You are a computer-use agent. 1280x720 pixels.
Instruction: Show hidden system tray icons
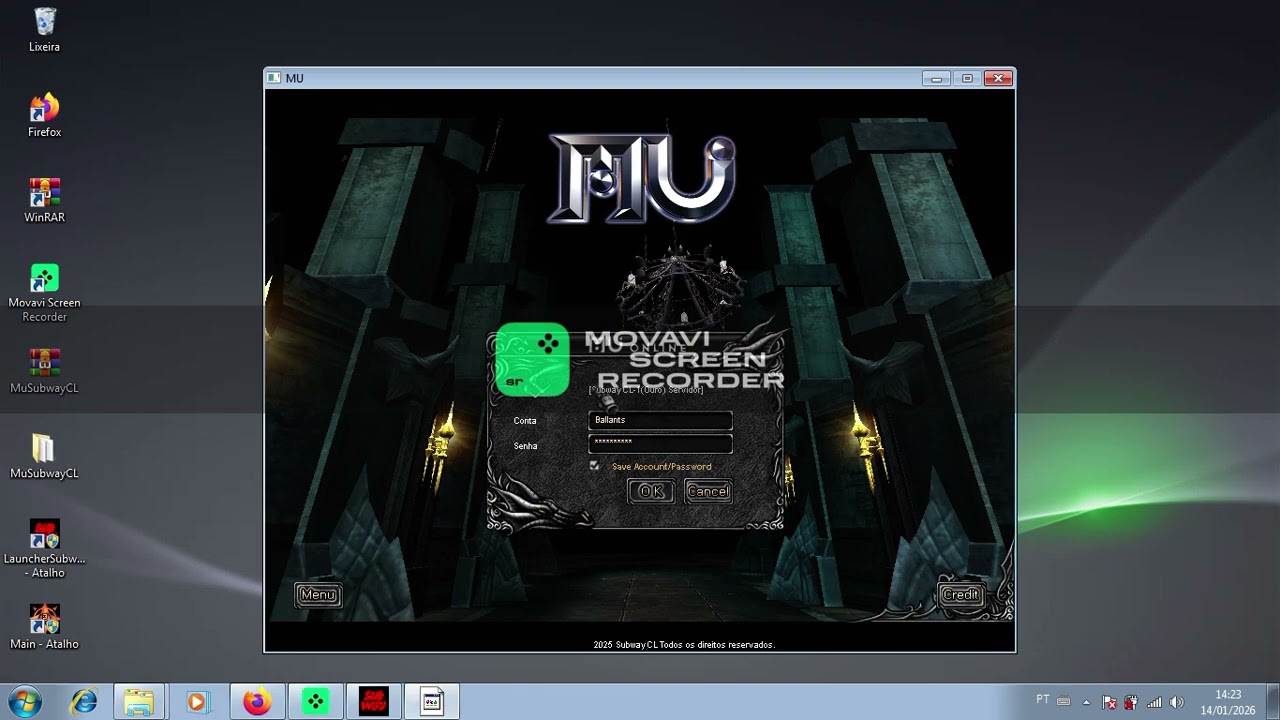coord(1086,702)
